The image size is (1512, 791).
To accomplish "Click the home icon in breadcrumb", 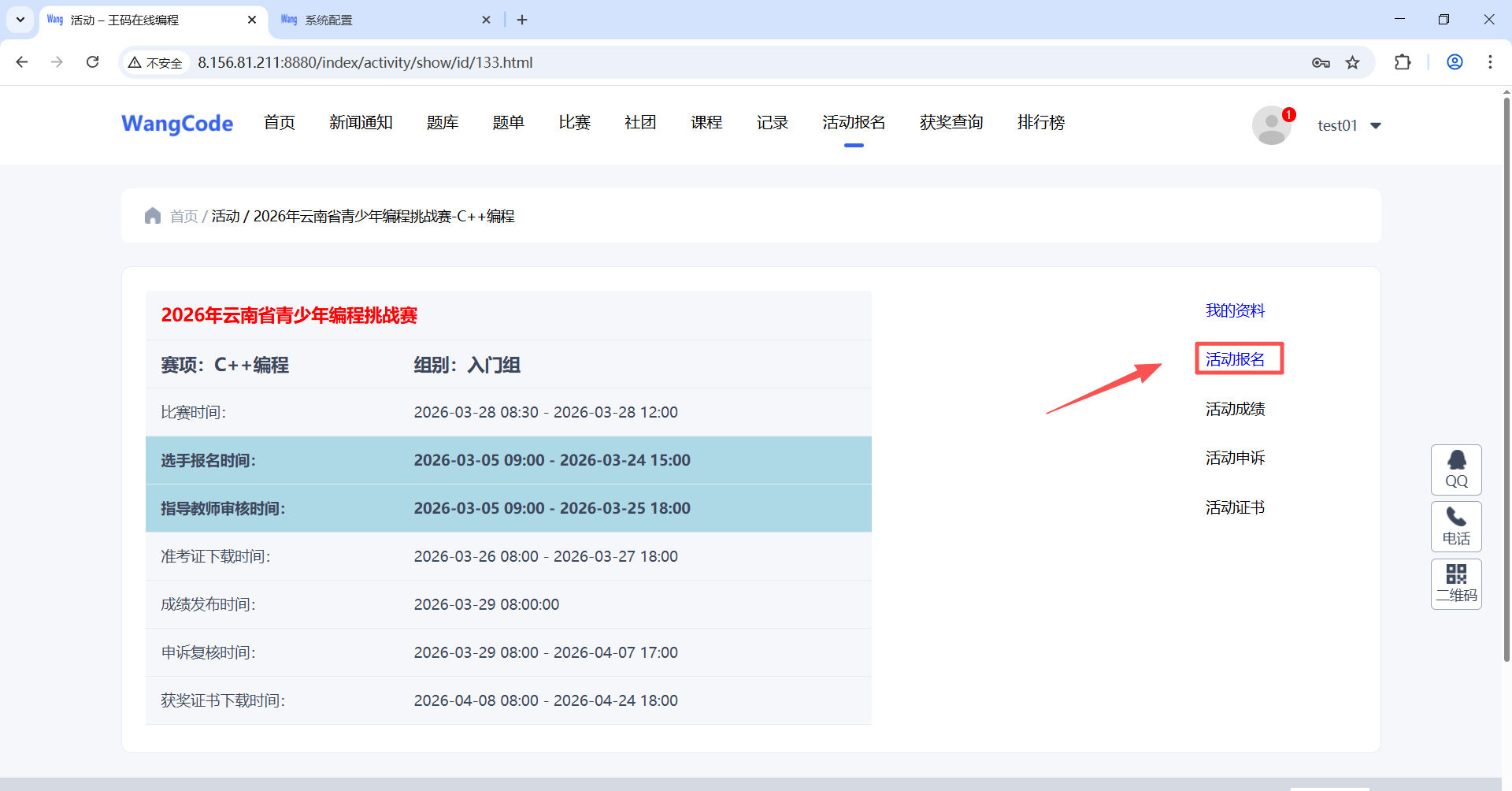I will [153, 216].
